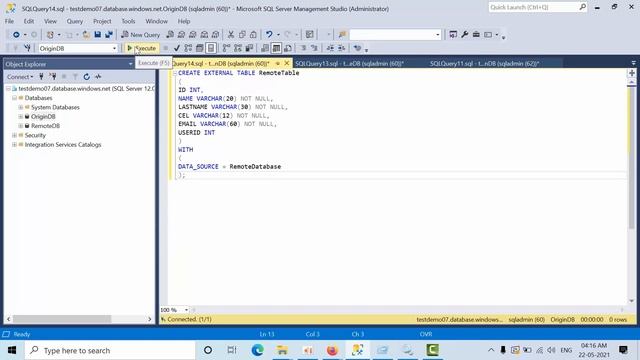Click the taskbar search box
This screenshot has height=360, width=640.
tap(109, 350)
